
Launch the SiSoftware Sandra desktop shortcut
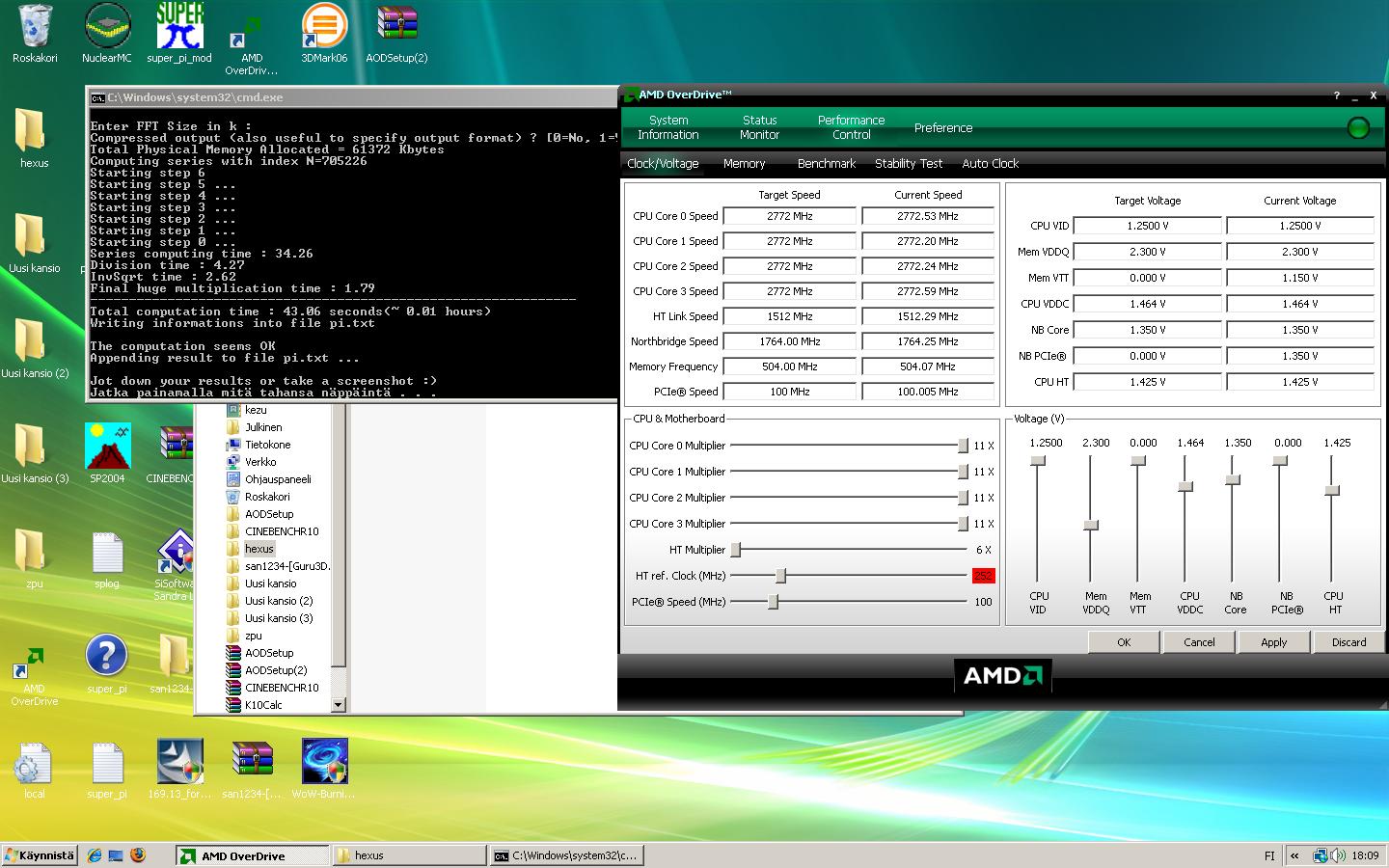point(176,565)
